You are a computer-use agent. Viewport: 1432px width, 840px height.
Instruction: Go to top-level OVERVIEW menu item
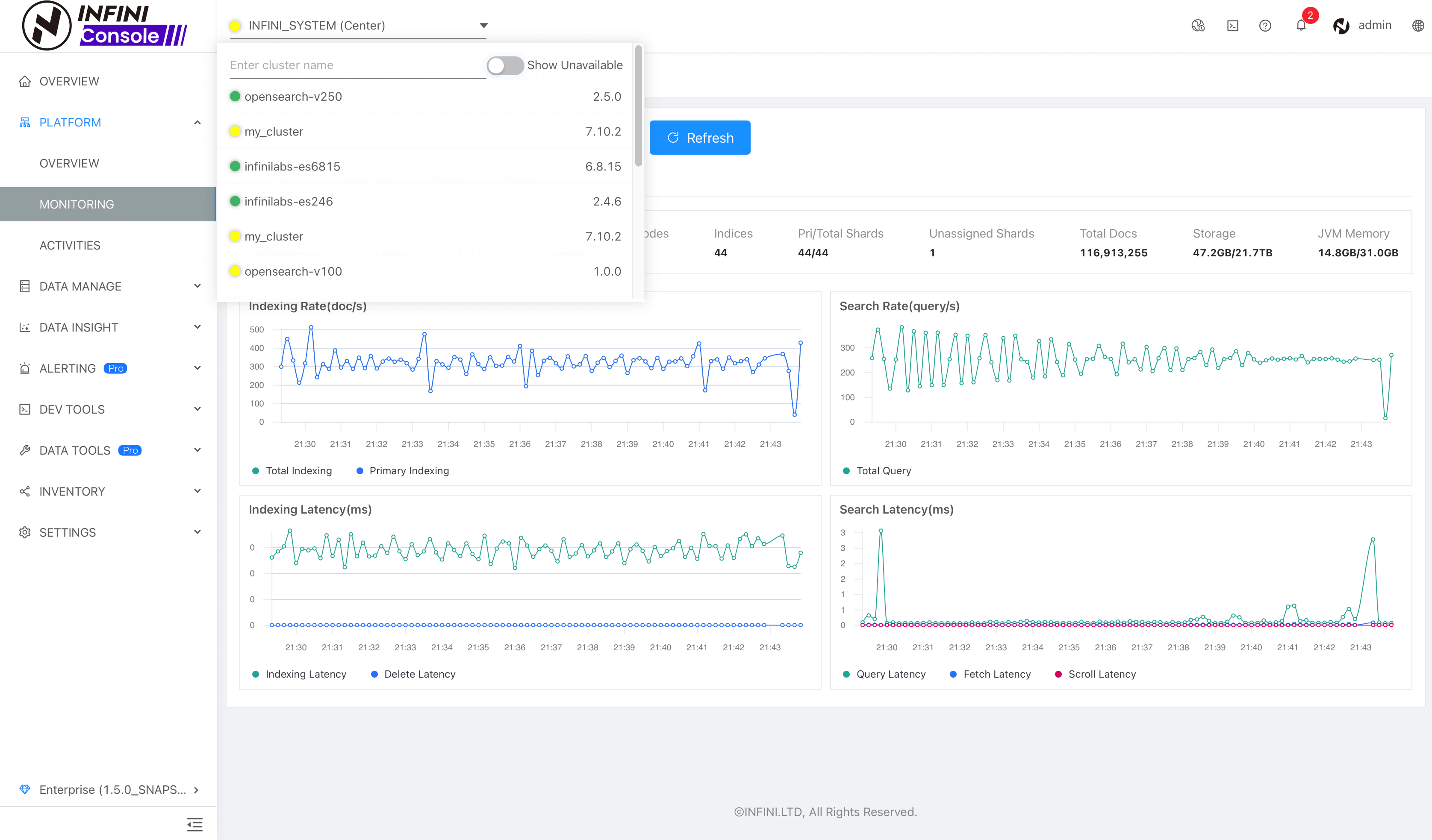[x=69, y=81]
